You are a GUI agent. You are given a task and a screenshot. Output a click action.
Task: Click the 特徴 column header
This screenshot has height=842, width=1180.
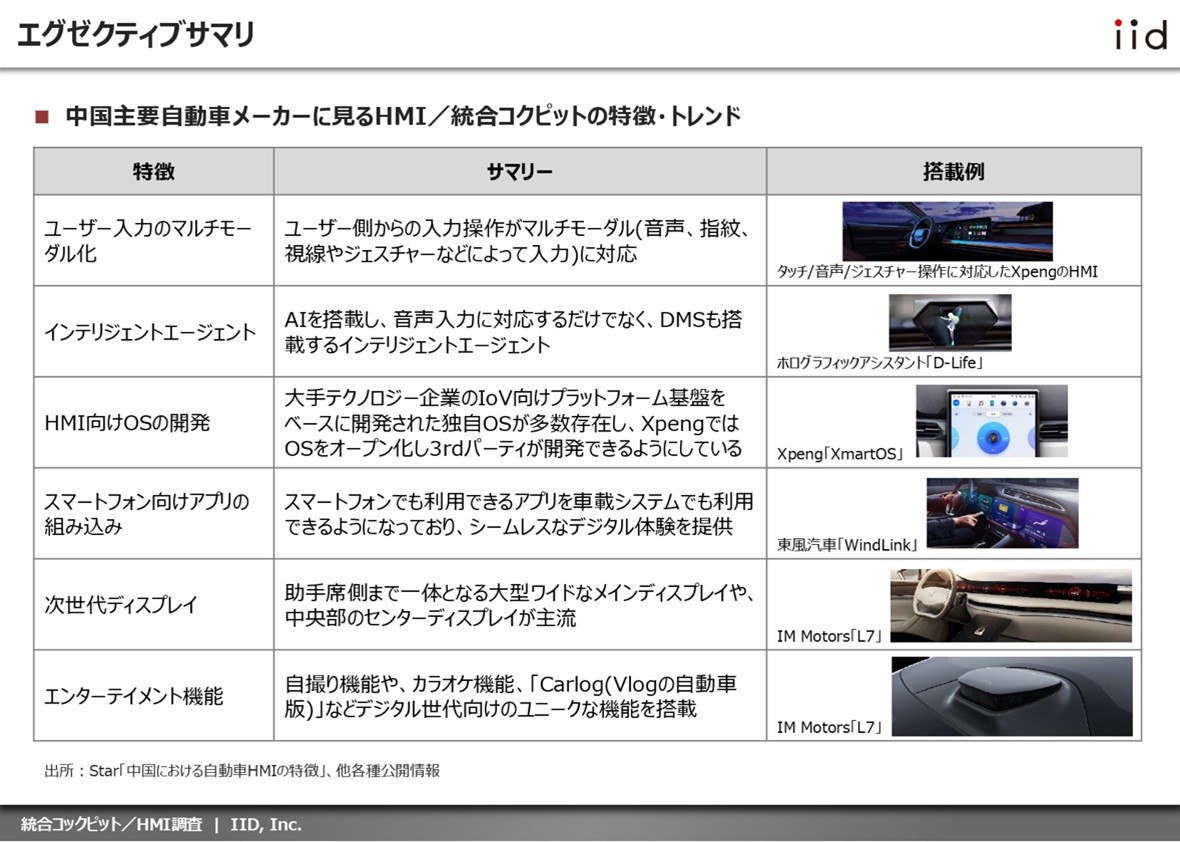coord(154,172)
